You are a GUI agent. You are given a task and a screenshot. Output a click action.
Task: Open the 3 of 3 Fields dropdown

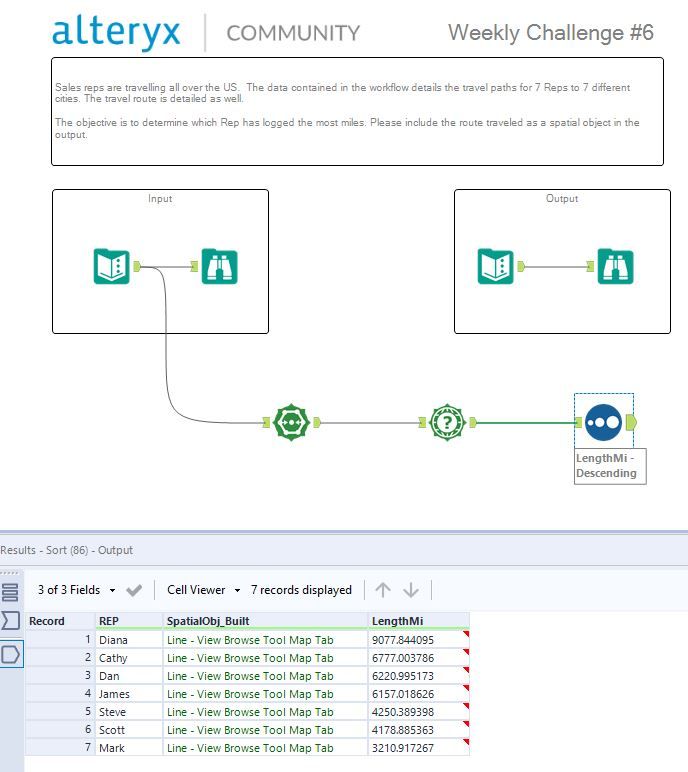coord(76,590)
